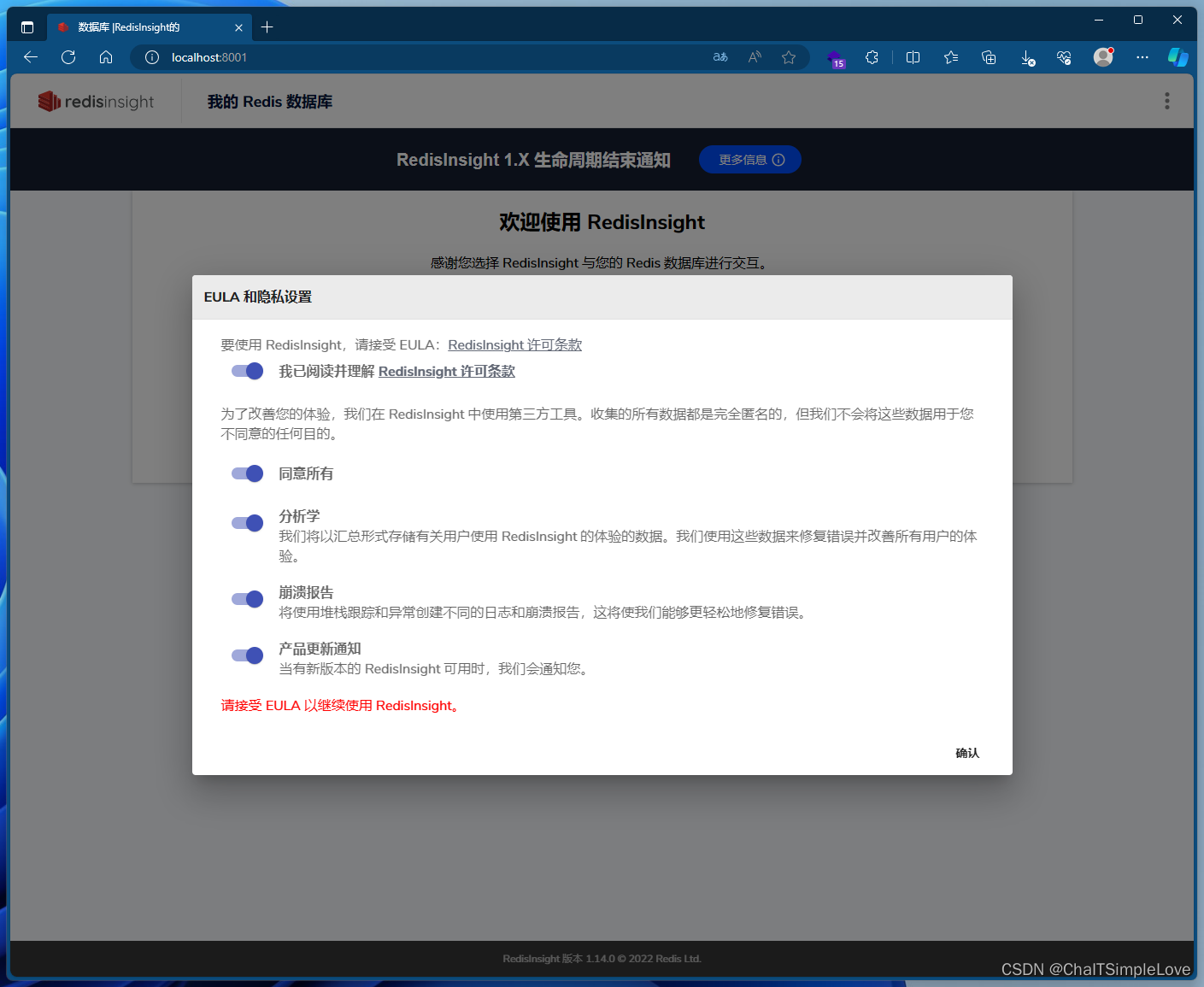Click the RedisInsight 1.X 生命周期结束通知 banner text
The image size is (1204, 987).
[533, 160]
